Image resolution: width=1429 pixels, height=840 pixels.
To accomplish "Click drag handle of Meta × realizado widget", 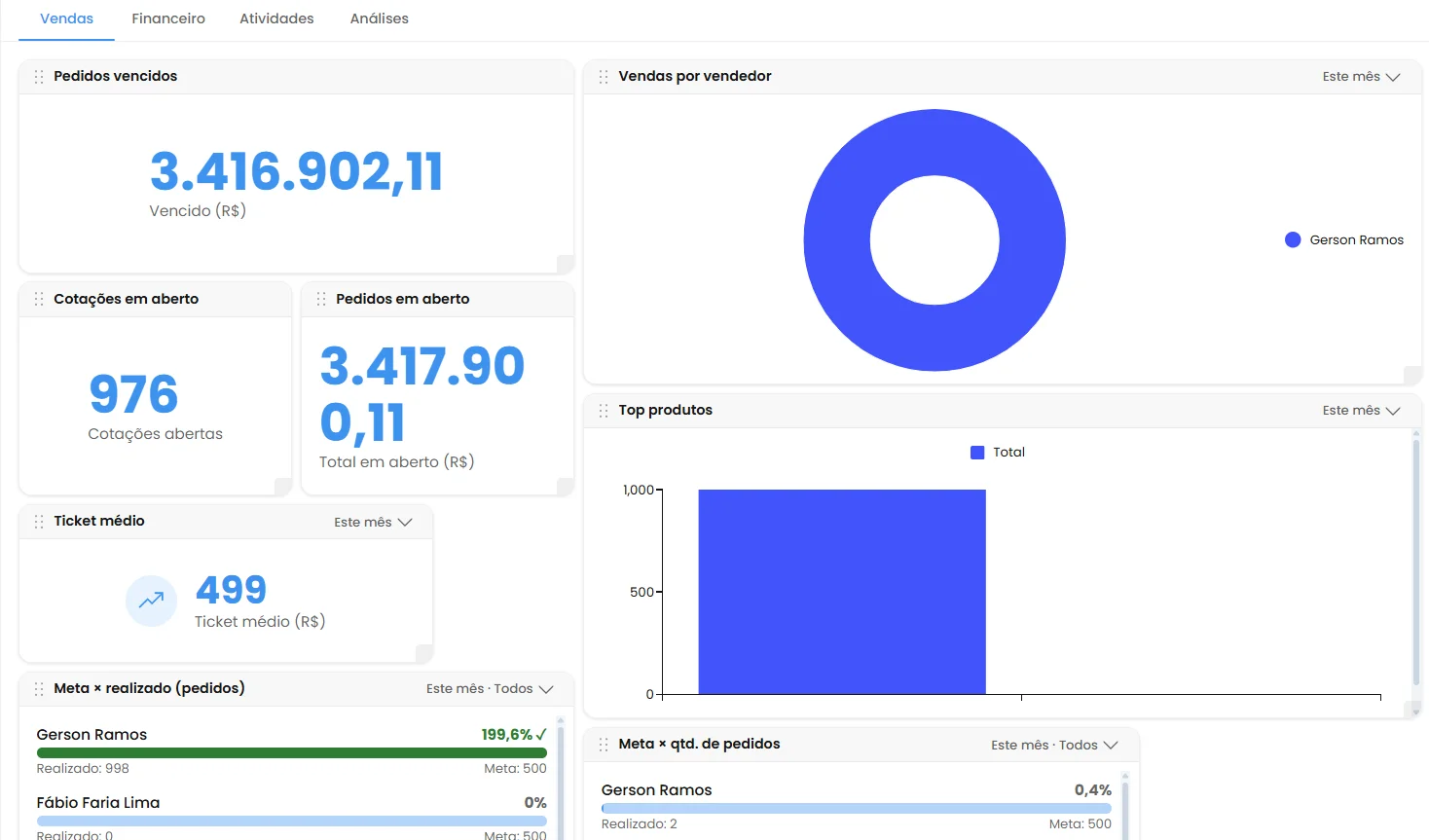I will [39, 689].
